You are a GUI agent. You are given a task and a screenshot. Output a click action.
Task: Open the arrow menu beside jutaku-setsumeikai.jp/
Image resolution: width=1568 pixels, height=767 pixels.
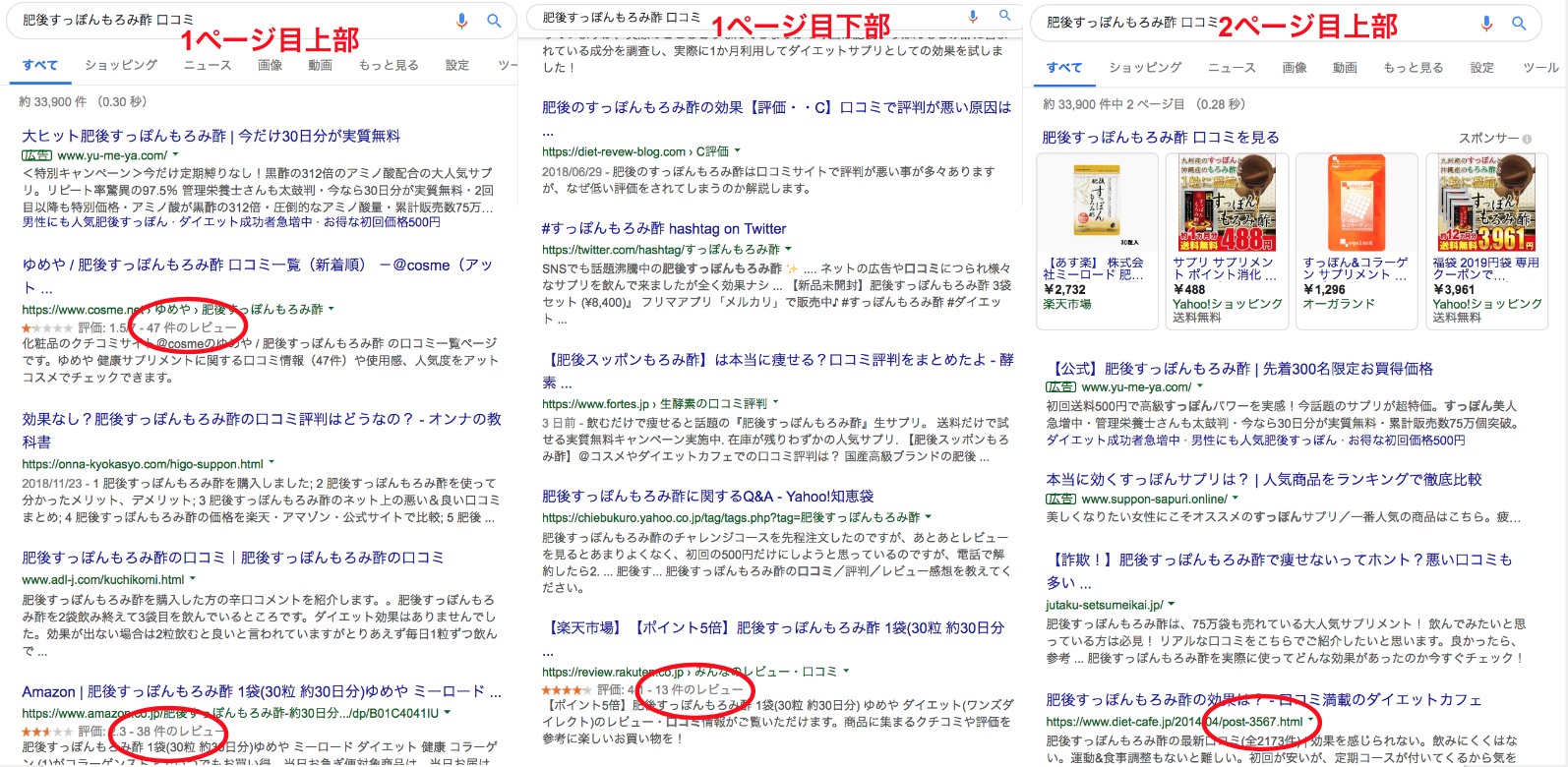pyautogui.click(x=1172, y=604)
